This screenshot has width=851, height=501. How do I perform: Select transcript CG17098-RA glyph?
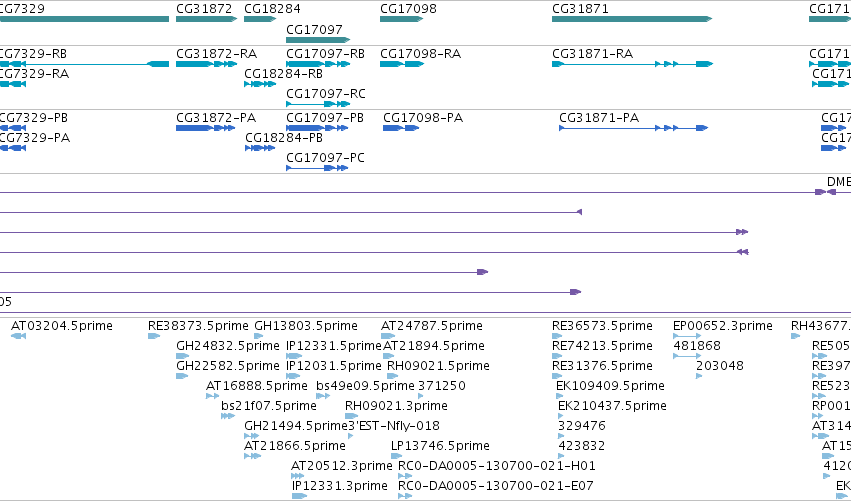tap(402, 64)
